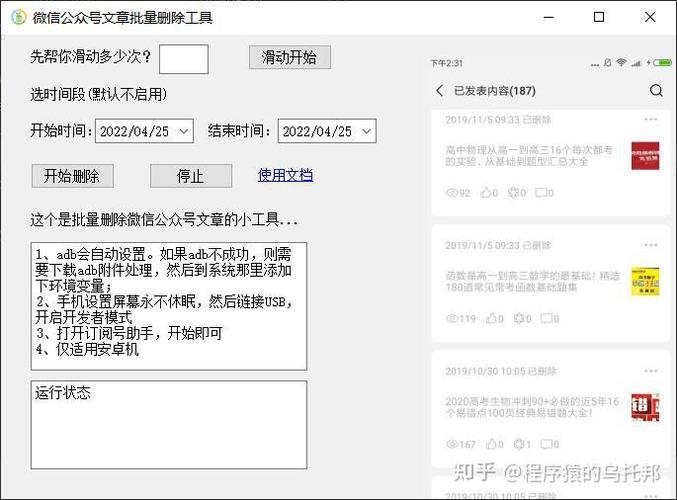Open the 开始时间 date dropdown arrow

pos(183,131)
